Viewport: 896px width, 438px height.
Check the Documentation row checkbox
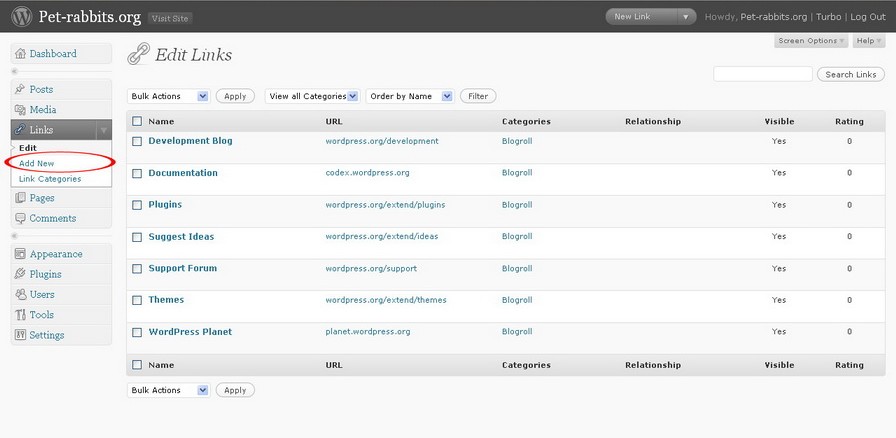pos(137,173)
